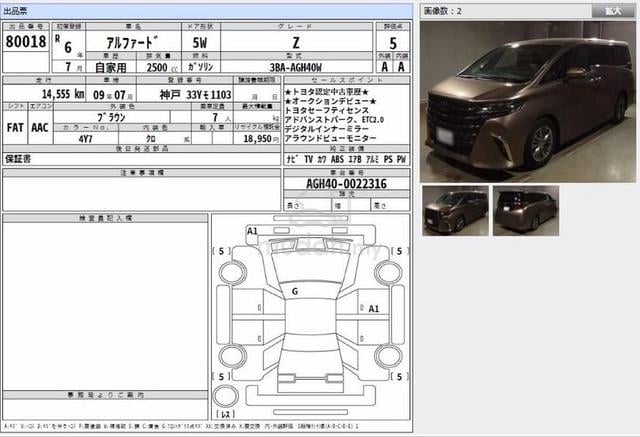
Task: Click the レス spare tire label
Action: pos(225,414)
